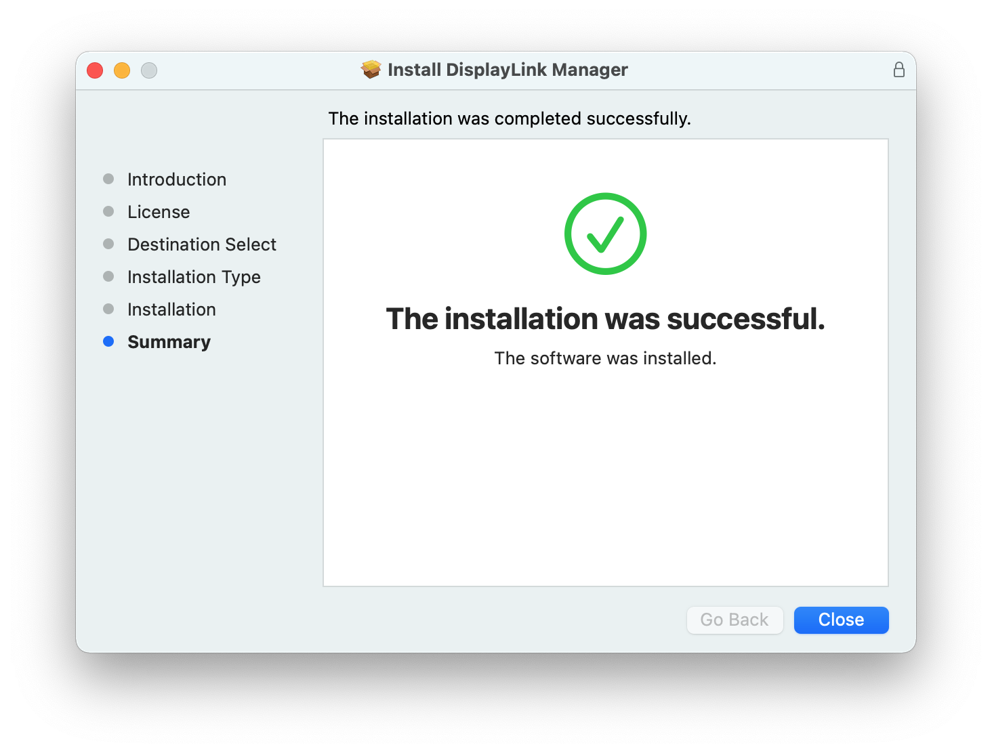Select the highlighted Summary step
992x753 pixels.
[x=168, y=341]
